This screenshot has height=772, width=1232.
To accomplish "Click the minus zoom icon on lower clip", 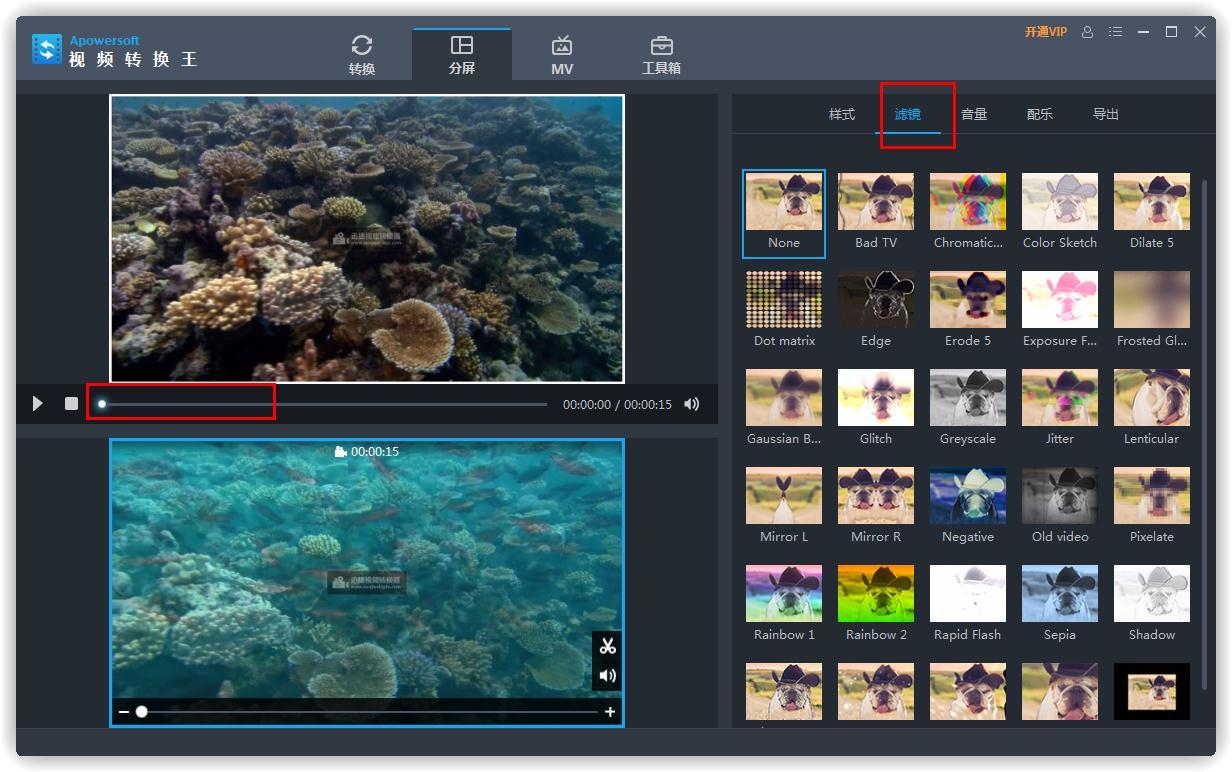I will 124,712.
